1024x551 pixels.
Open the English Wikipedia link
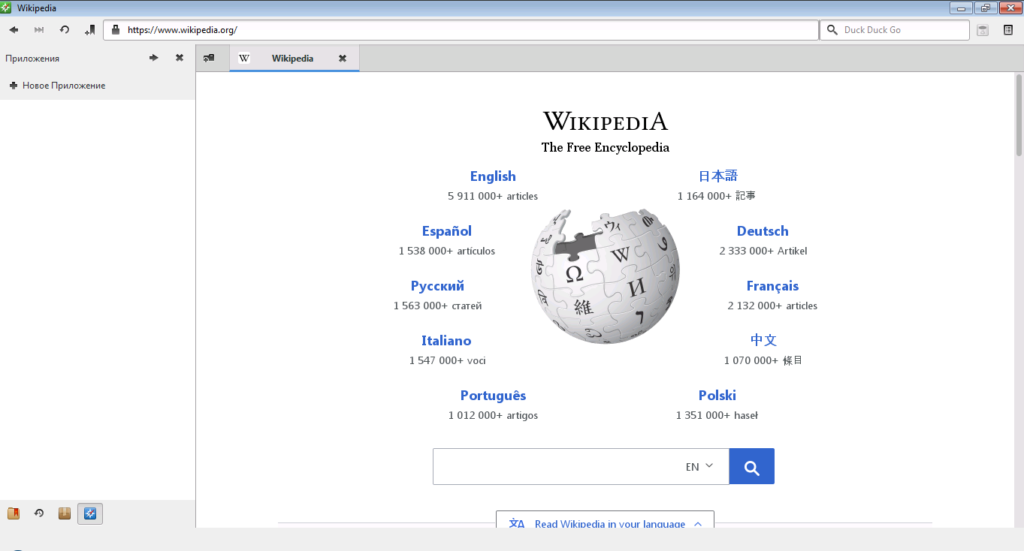point(493,176)
